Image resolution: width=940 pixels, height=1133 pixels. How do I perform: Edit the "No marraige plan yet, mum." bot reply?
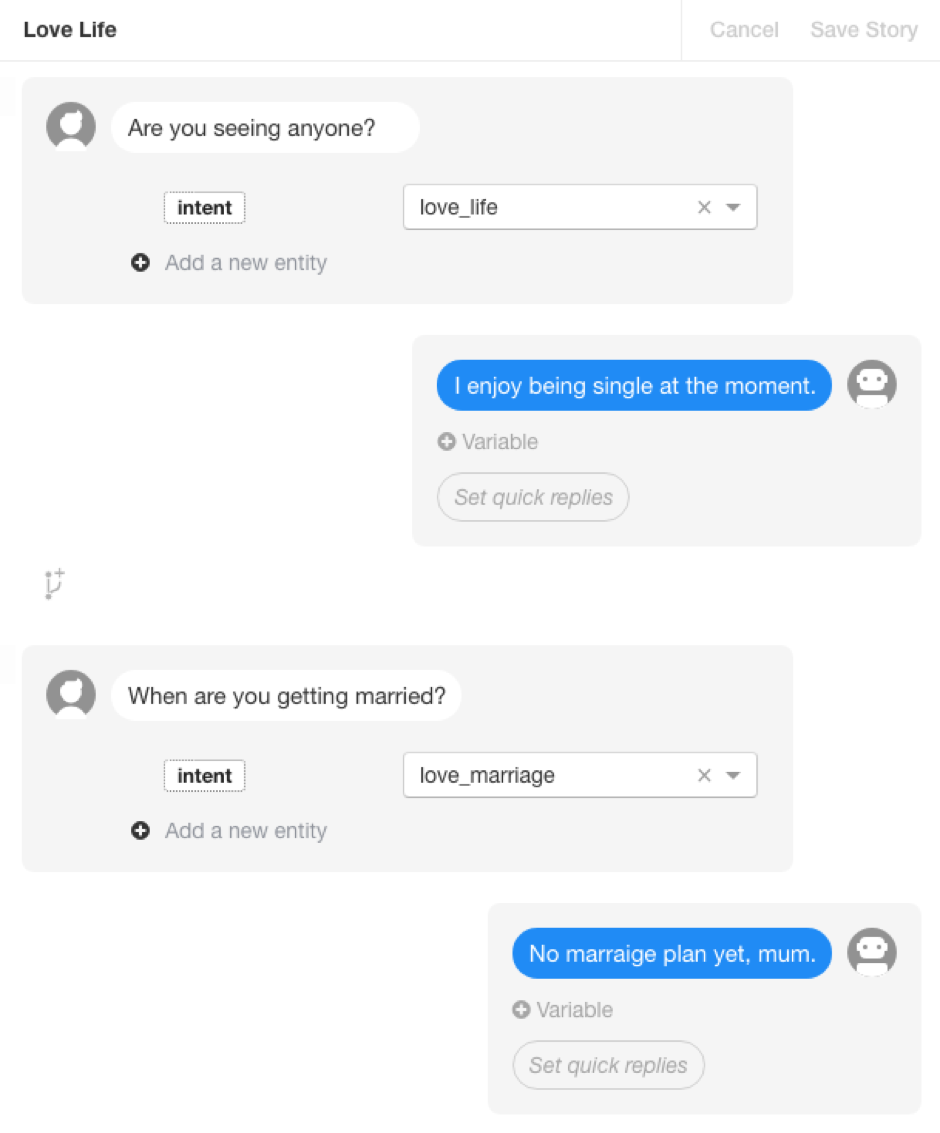click(x=671, y=954)
